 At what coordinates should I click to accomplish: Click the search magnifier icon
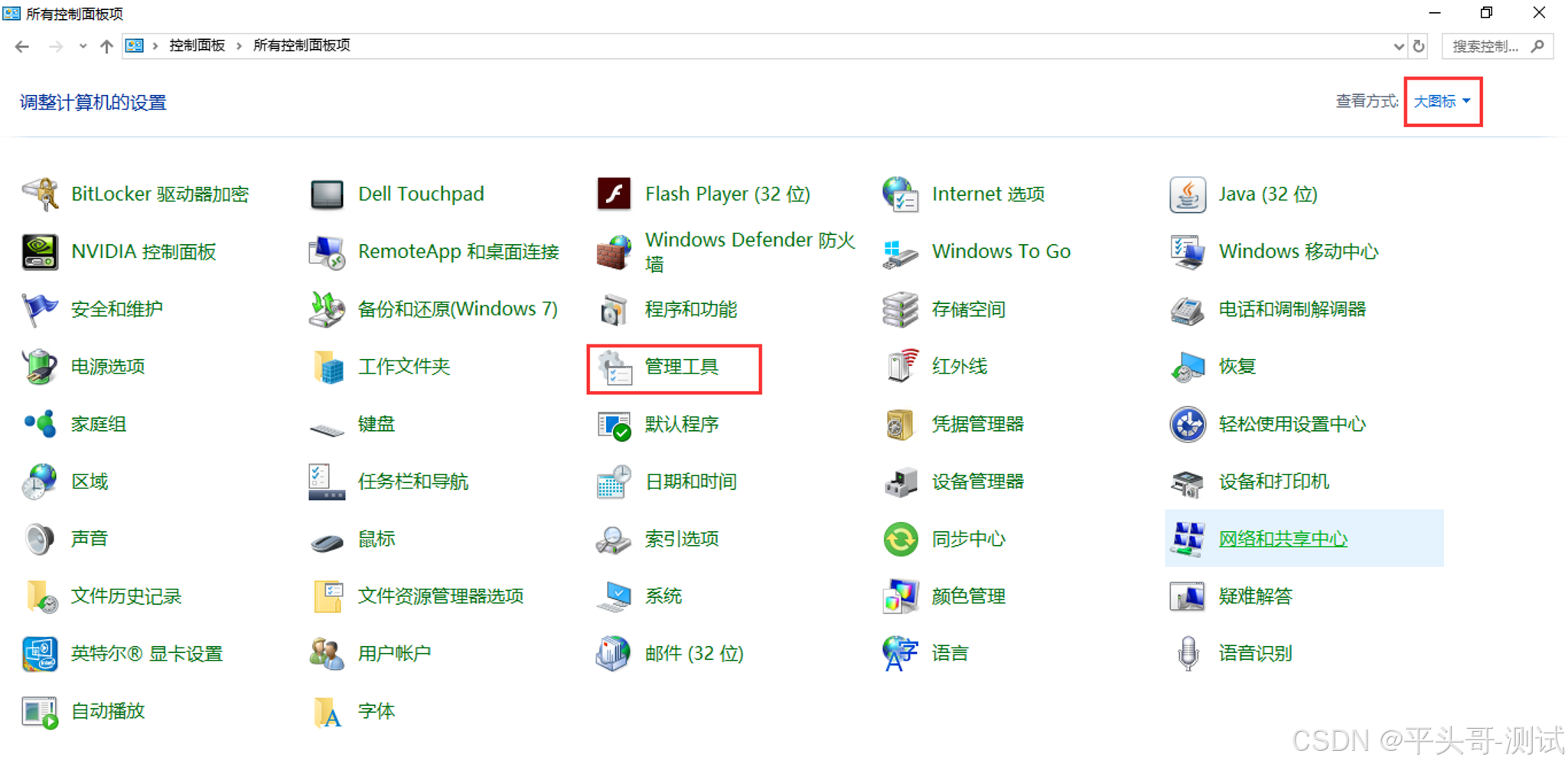click(1538, 46)
